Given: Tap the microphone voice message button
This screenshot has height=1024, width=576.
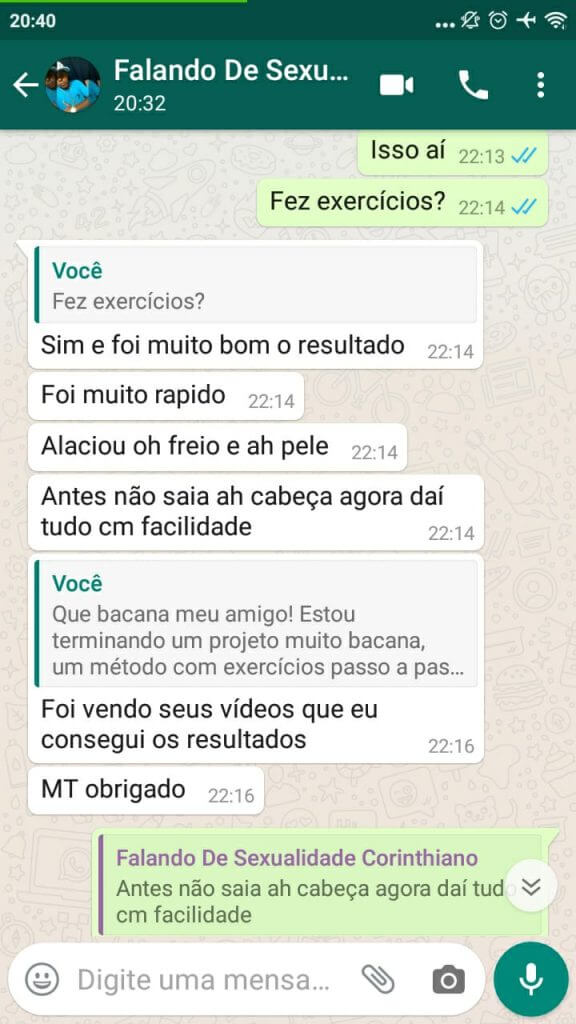Looking at the screenshot, I should tap(531, 979).
